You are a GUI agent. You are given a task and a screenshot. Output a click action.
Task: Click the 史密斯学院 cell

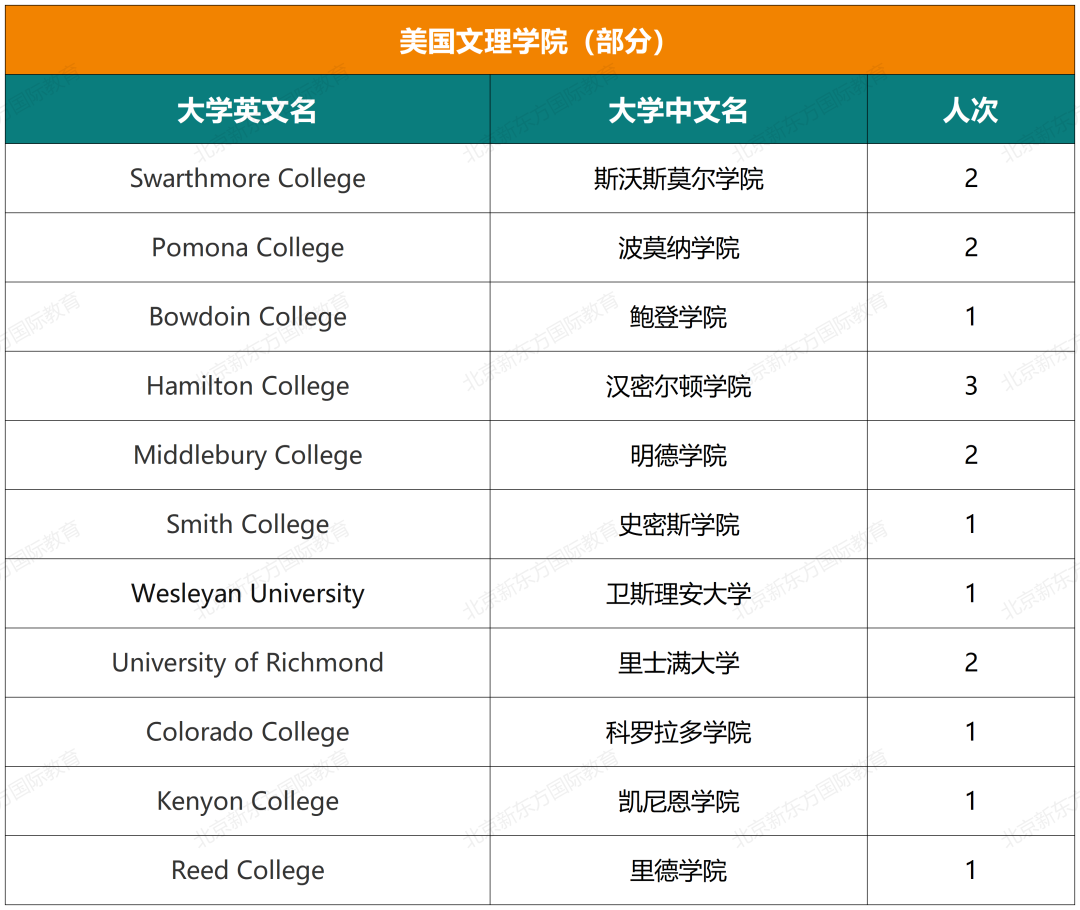coord(678,524)
